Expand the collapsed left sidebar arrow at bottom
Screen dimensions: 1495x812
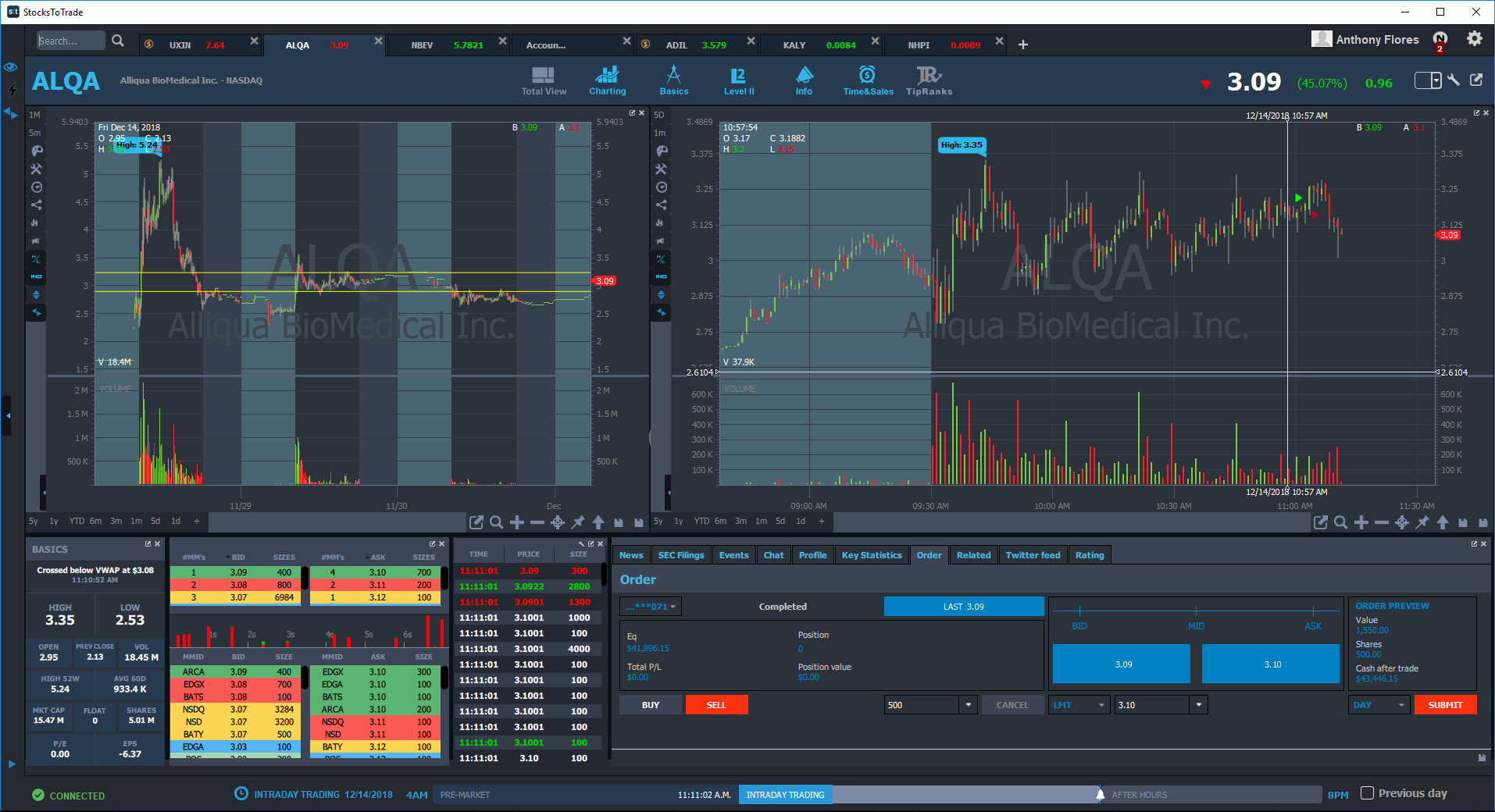coord(12,764)
